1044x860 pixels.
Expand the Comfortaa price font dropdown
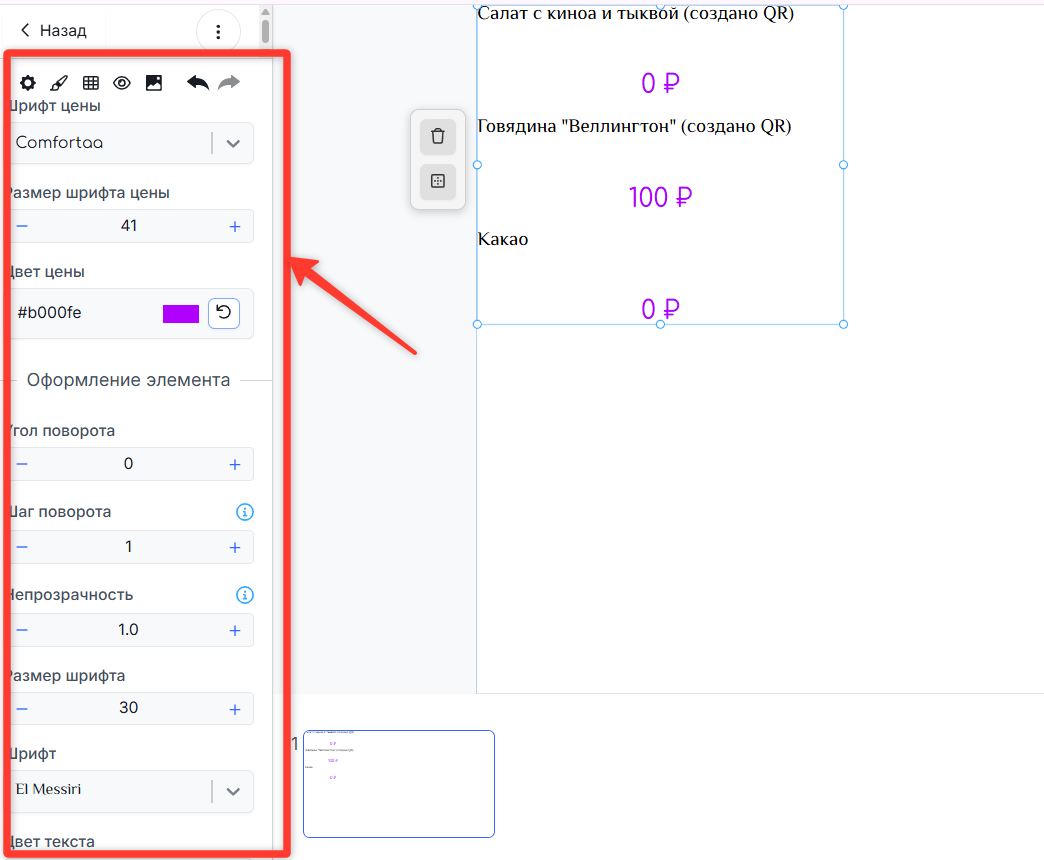coord(233,143)
